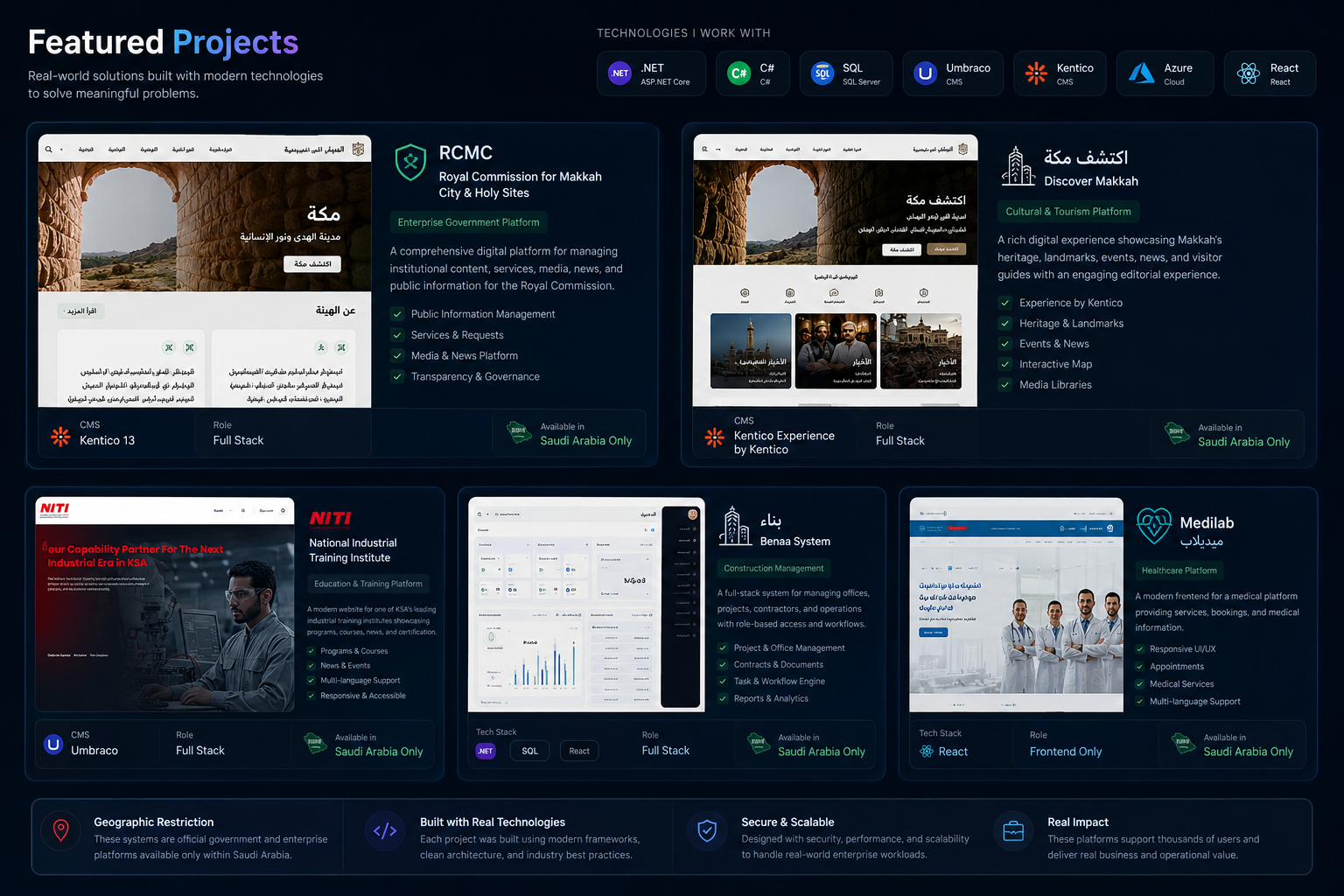Screen dimensions: 1344x896
Task: Open the Benaa System dashboard screenshot
Action: coord(586,605)
